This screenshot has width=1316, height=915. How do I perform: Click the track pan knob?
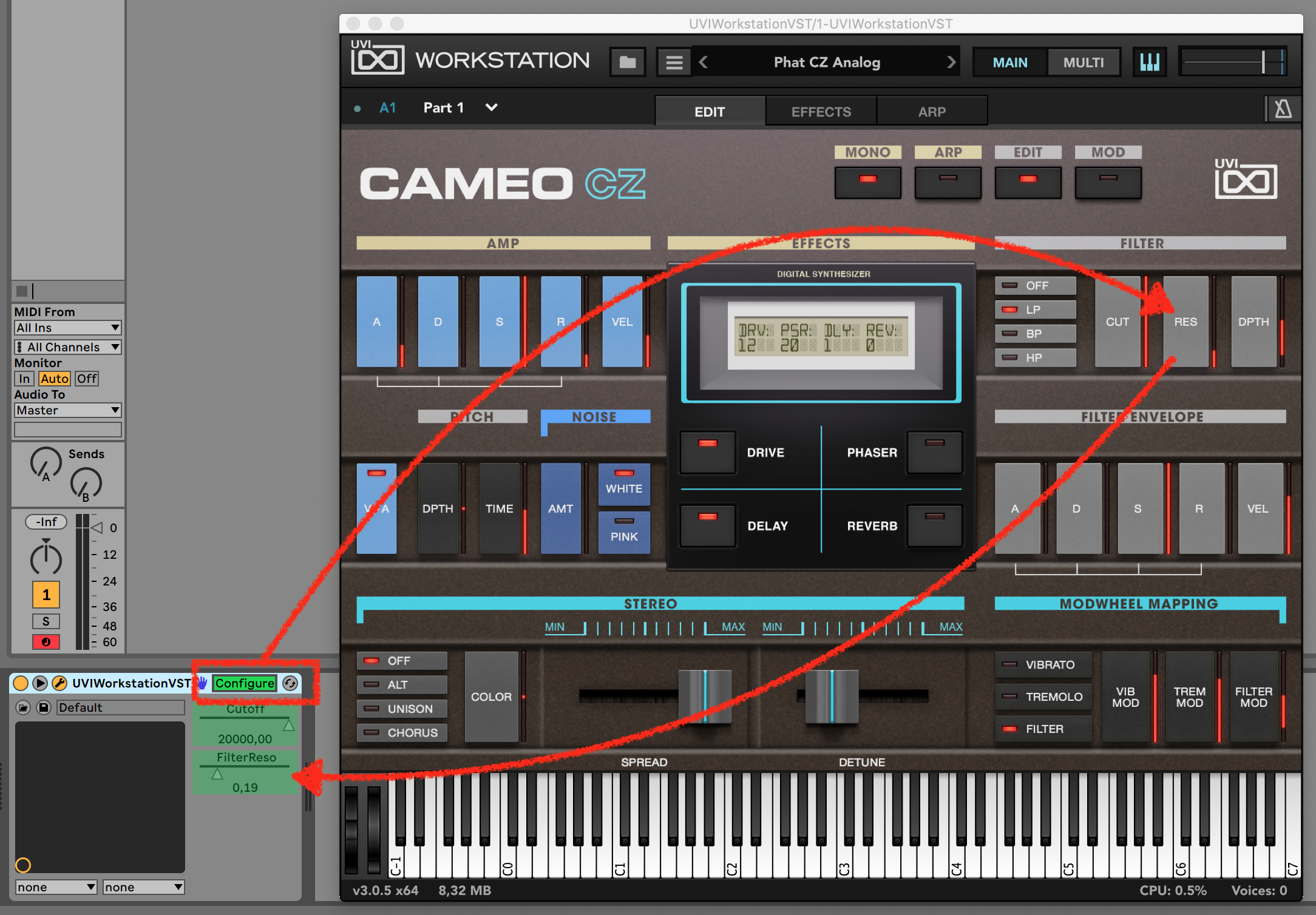point(46,558)
